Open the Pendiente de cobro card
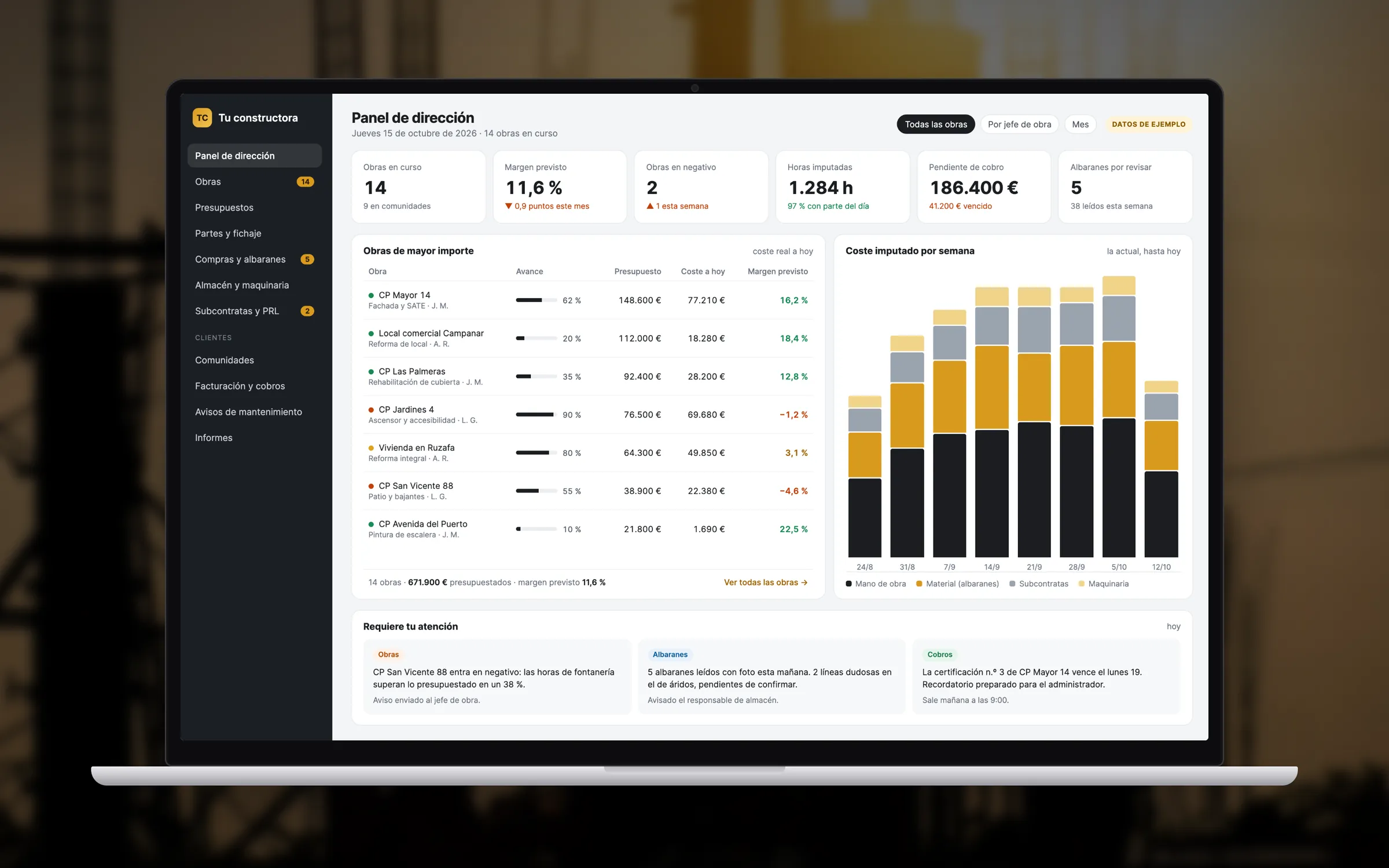Image resolution: width=1389 pixels, height=868 pixels. click(984, 187)
